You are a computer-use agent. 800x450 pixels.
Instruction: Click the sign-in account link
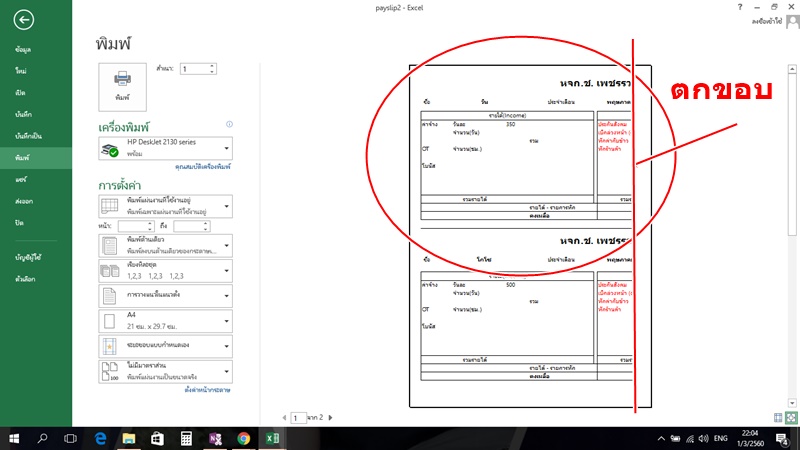[x=766, y=21]
